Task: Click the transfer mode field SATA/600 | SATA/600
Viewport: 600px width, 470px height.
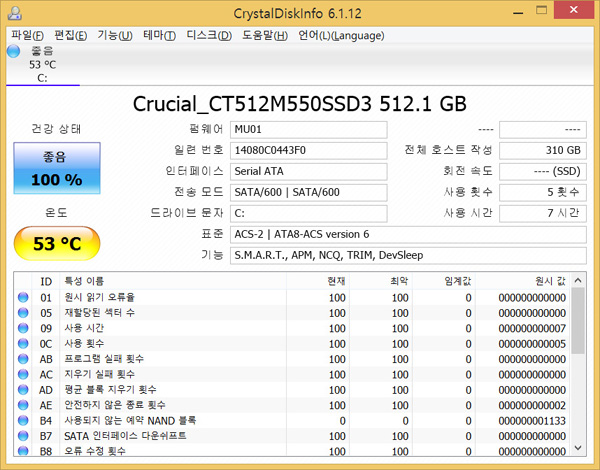Action: coord(308,192)
